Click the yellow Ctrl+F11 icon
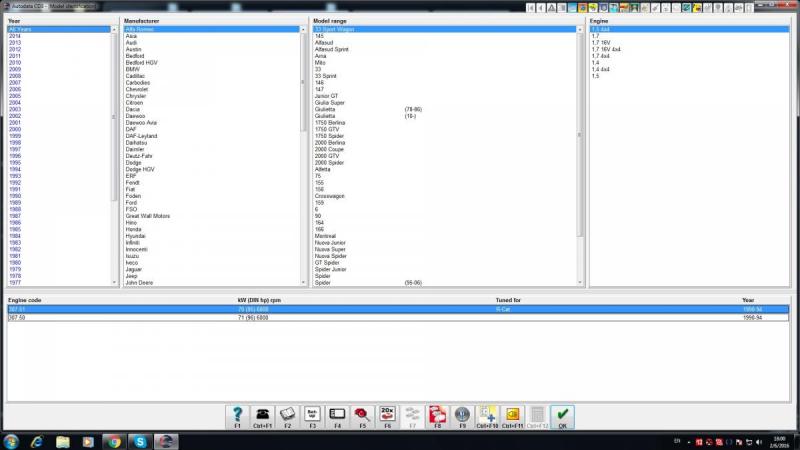The width and height of the screenshot is (800, 450). pyautogui.click(x=512, y=417)
